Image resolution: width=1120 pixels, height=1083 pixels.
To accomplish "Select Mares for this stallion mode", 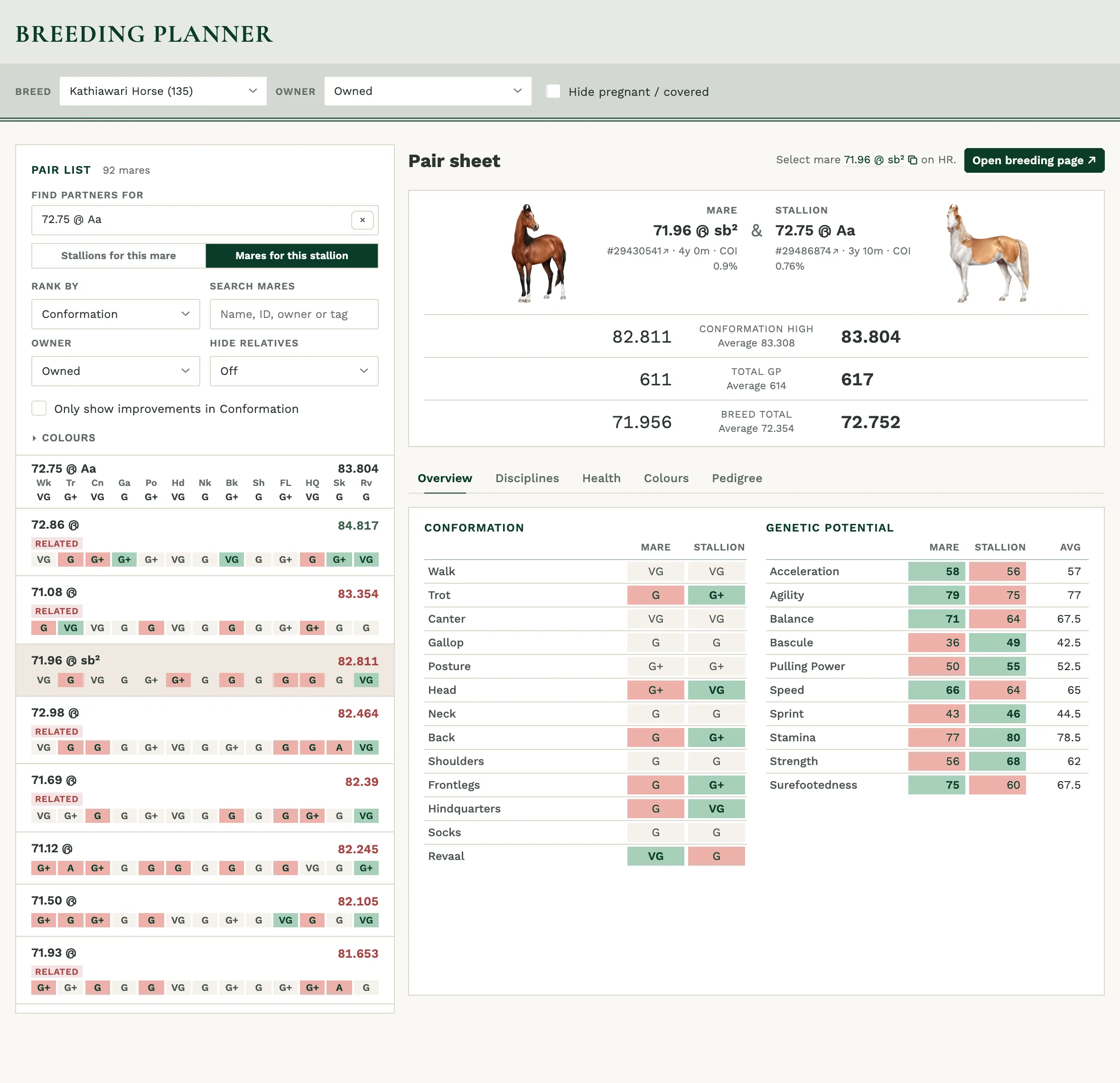I will tap(291, 255).
